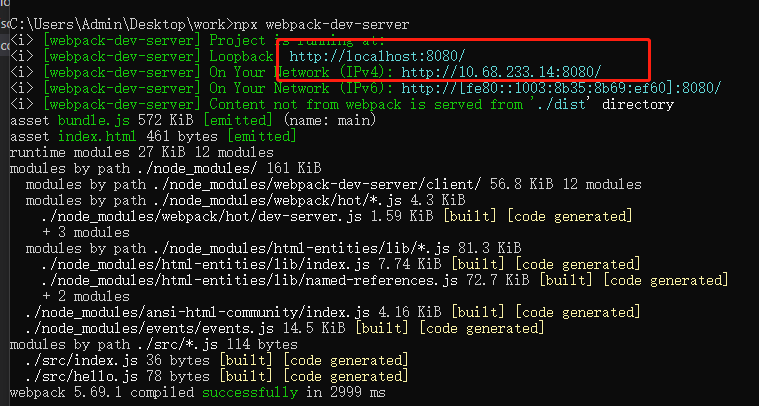Select the html-entities/lib/*.js 81.3 KiB line
The image size is (759, 406).
[273, 248]
